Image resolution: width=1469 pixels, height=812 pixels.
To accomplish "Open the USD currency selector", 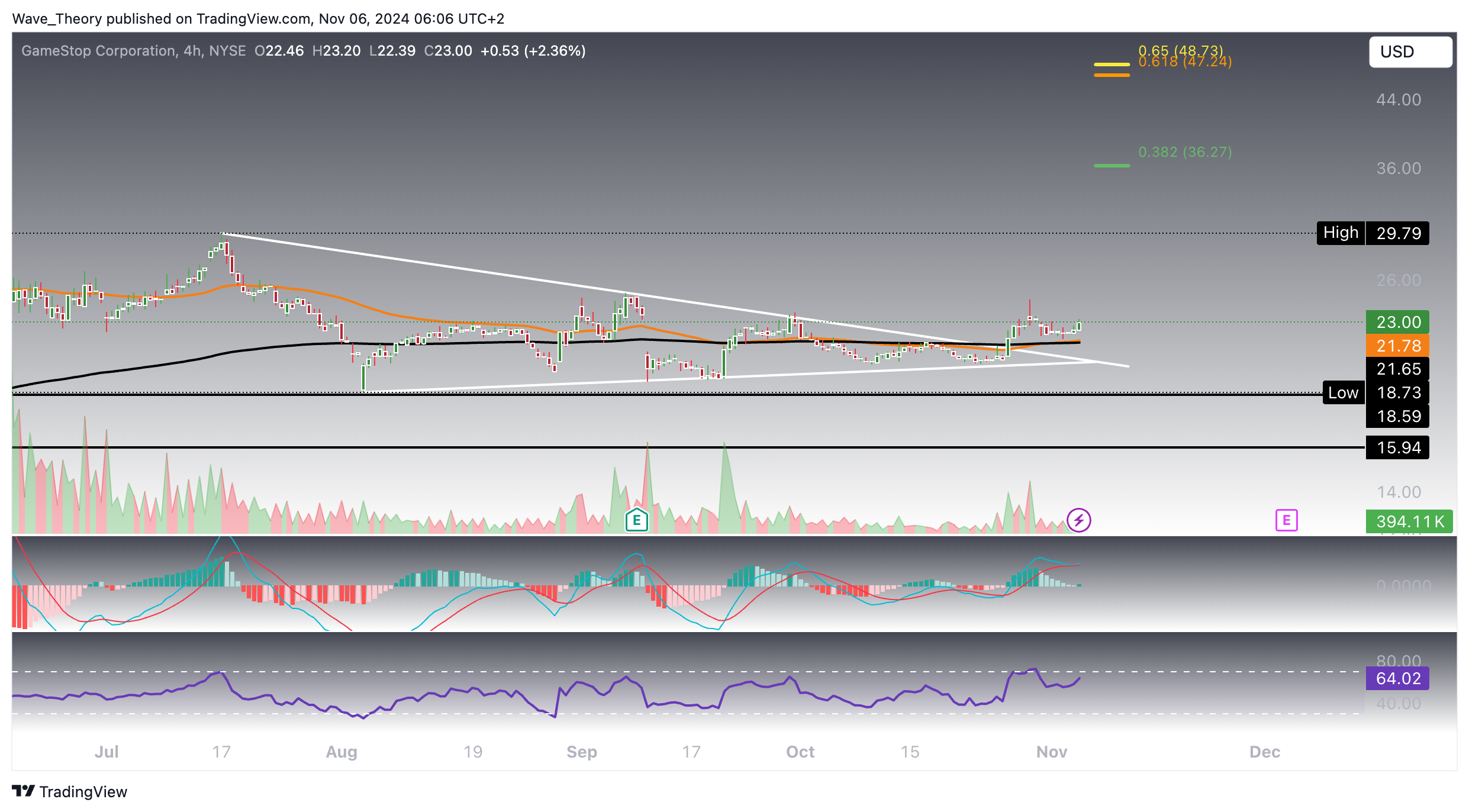I will [x=1410, y=52].
